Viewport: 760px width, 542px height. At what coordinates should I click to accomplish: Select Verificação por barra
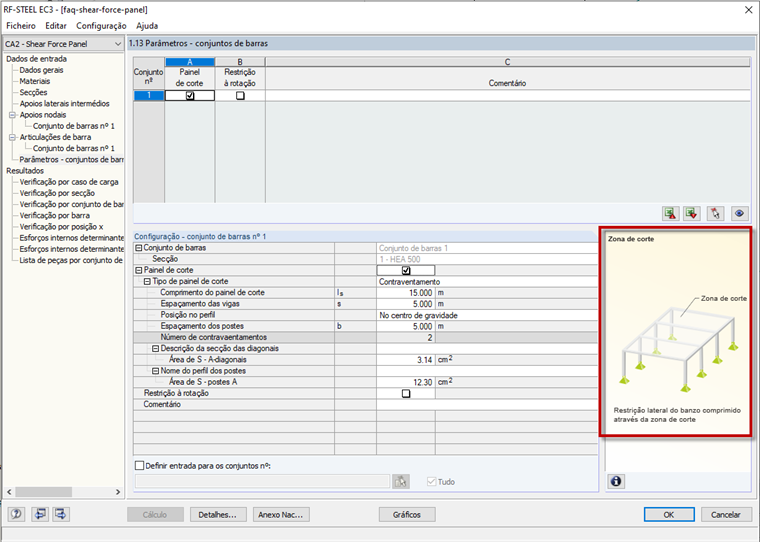[x=54, y=215]
